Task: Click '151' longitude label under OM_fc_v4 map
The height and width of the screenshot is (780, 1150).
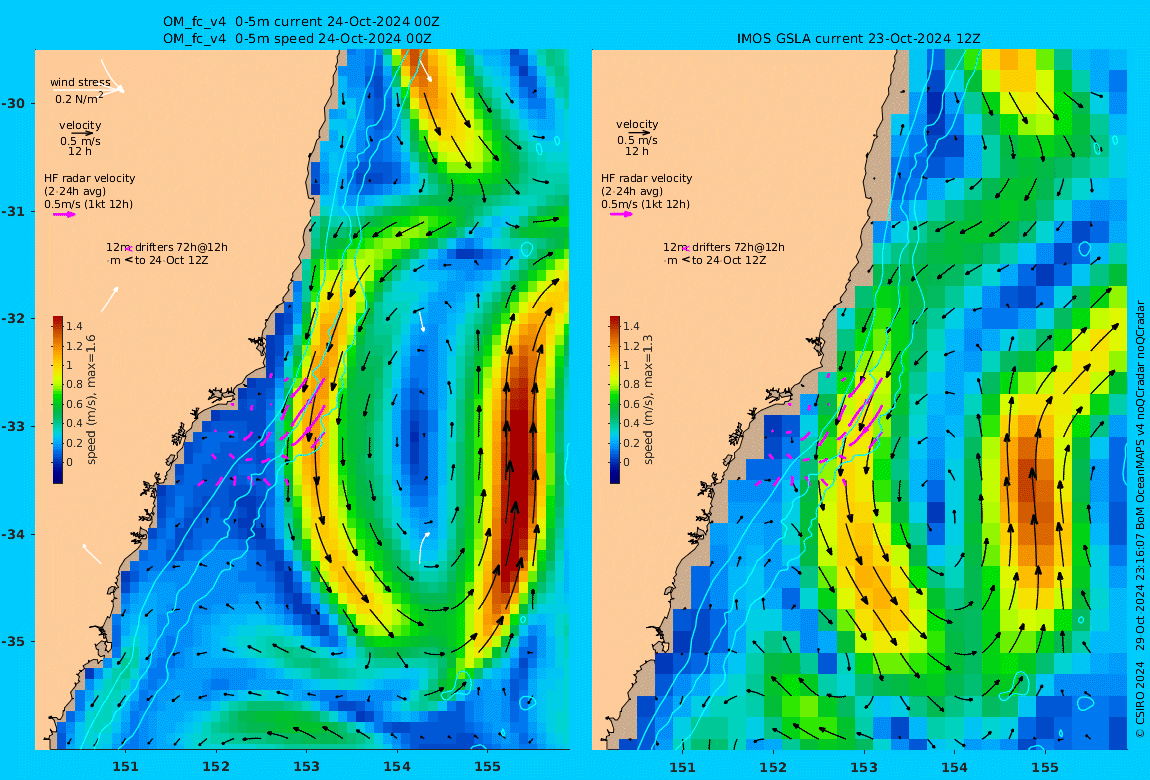Action: tap(125, 767)
